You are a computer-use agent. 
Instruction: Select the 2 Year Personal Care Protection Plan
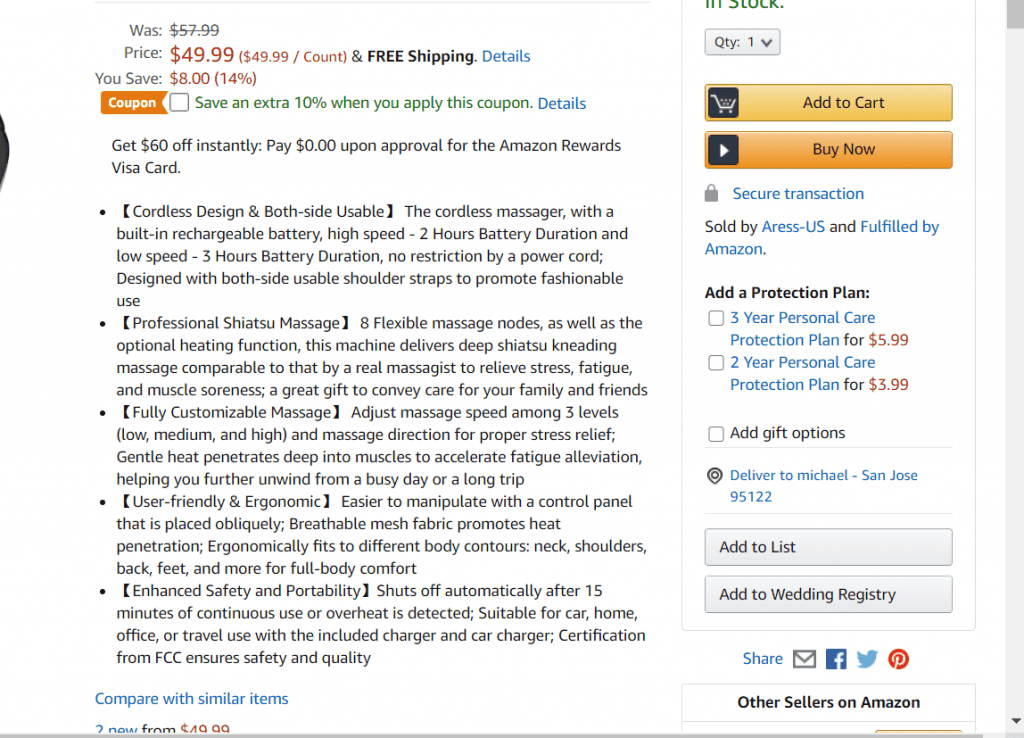[x=716, y=362]
